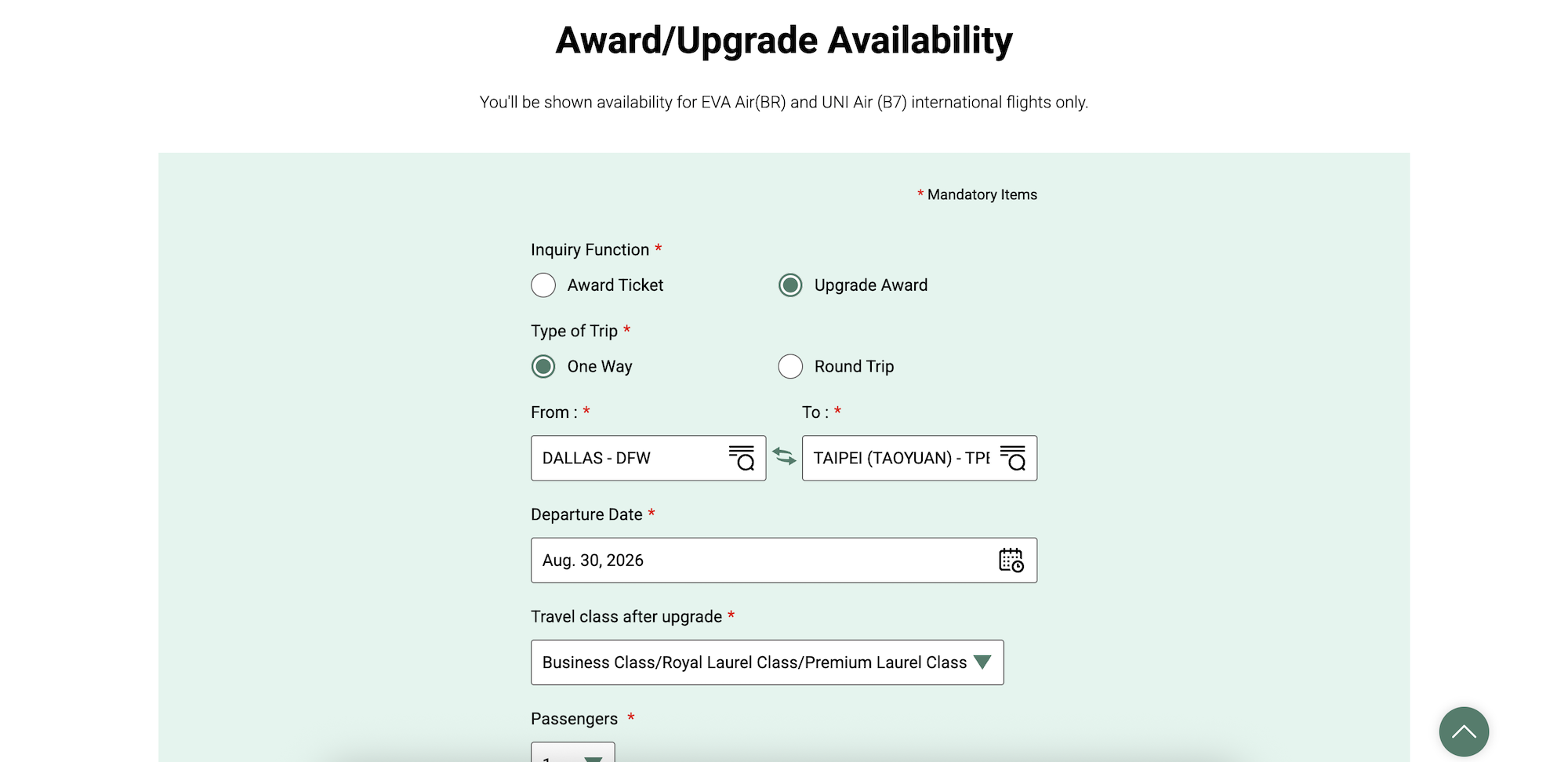Click the Award Ticket label text

615,285
